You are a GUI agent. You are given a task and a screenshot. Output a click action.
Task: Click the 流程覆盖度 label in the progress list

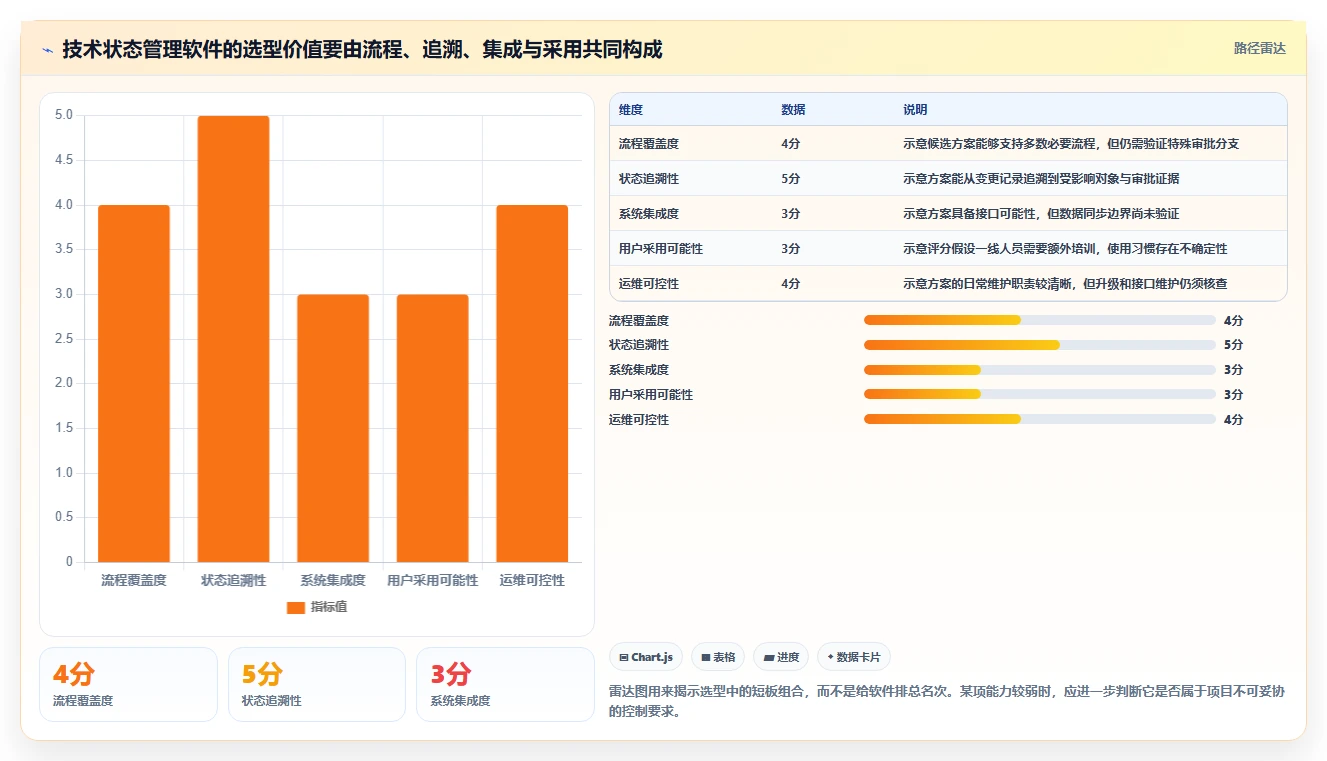[x=639, y=321]
